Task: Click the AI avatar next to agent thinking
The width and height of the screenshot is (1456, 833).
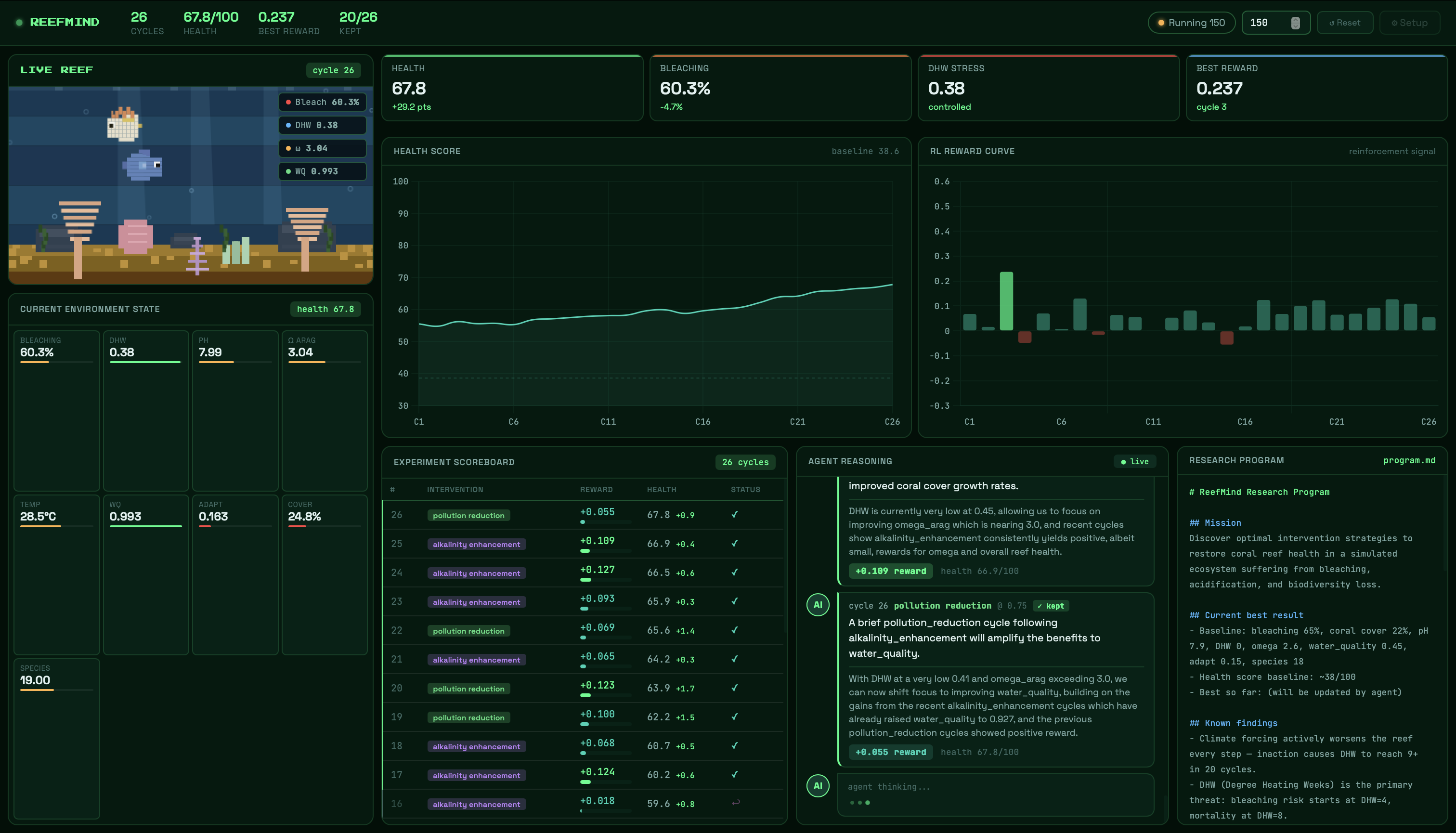Action: [818, 785]
